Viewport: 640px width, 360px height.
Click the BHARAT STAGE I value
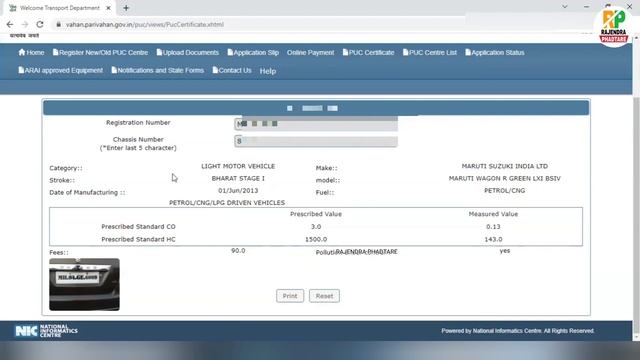[x=238, y=178]
